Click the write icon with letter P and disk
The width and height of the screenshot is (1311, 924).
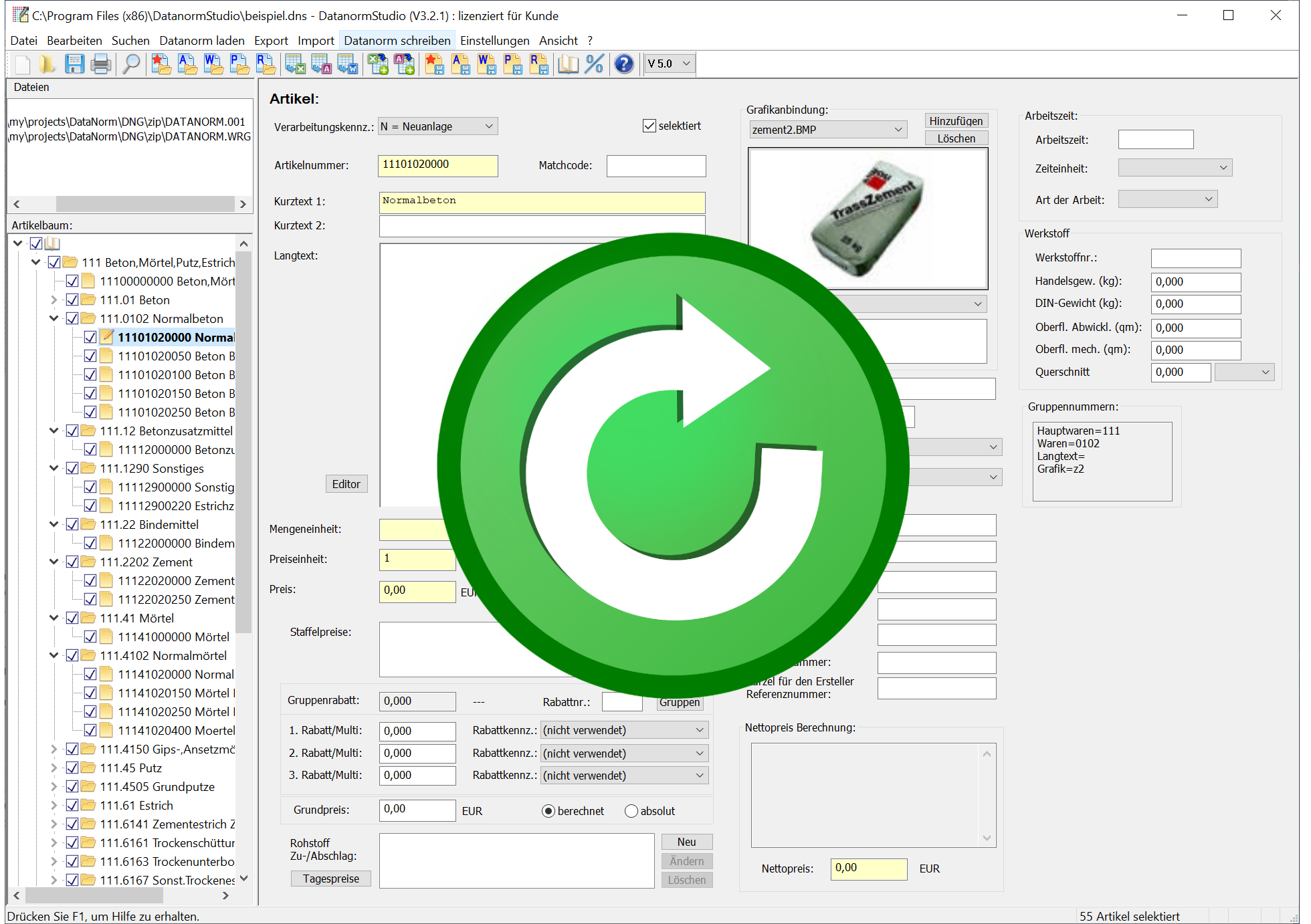click(x=512, y=64)
